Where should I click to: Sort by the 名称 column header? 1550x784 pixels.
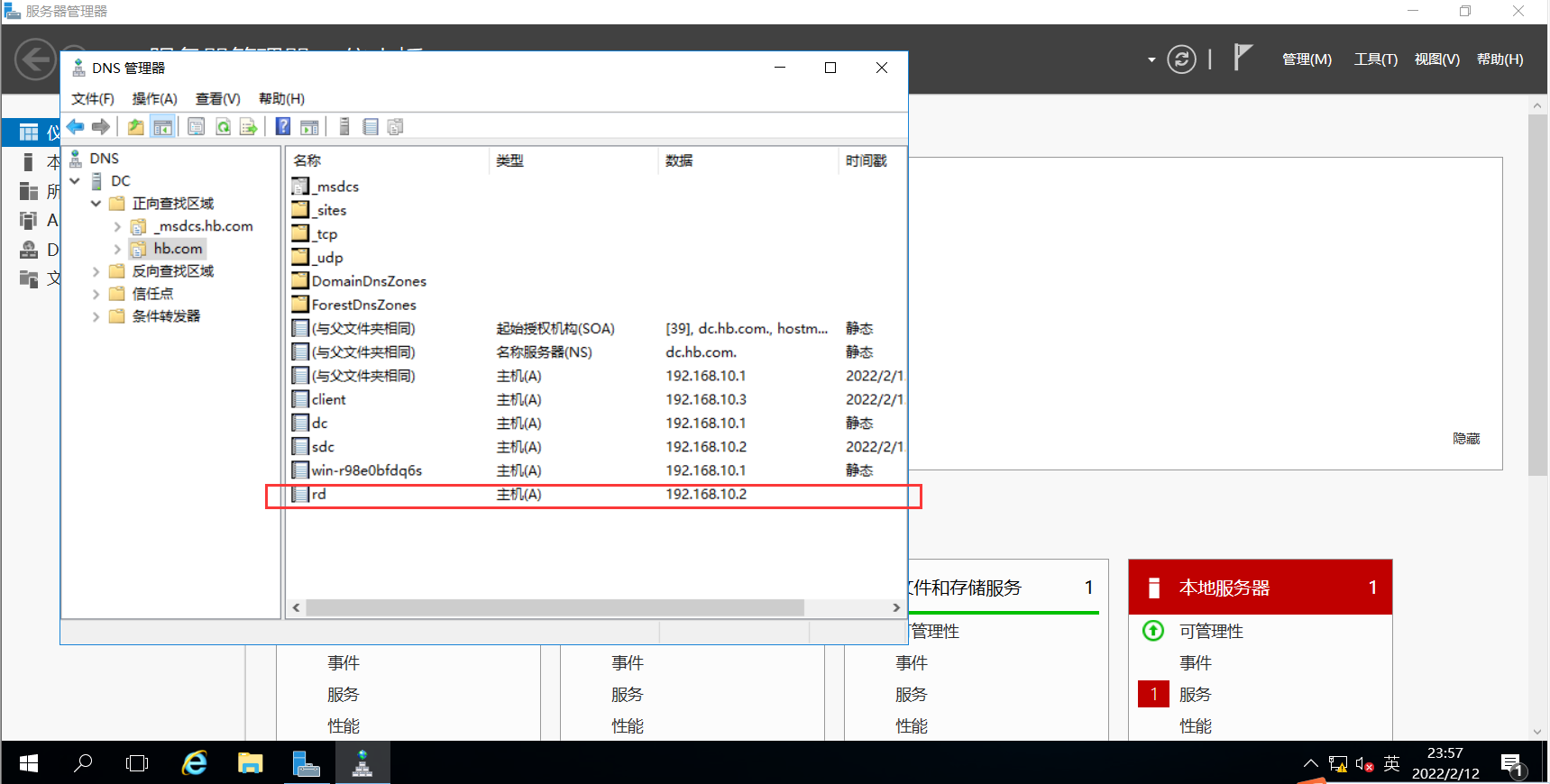(388, 160)
